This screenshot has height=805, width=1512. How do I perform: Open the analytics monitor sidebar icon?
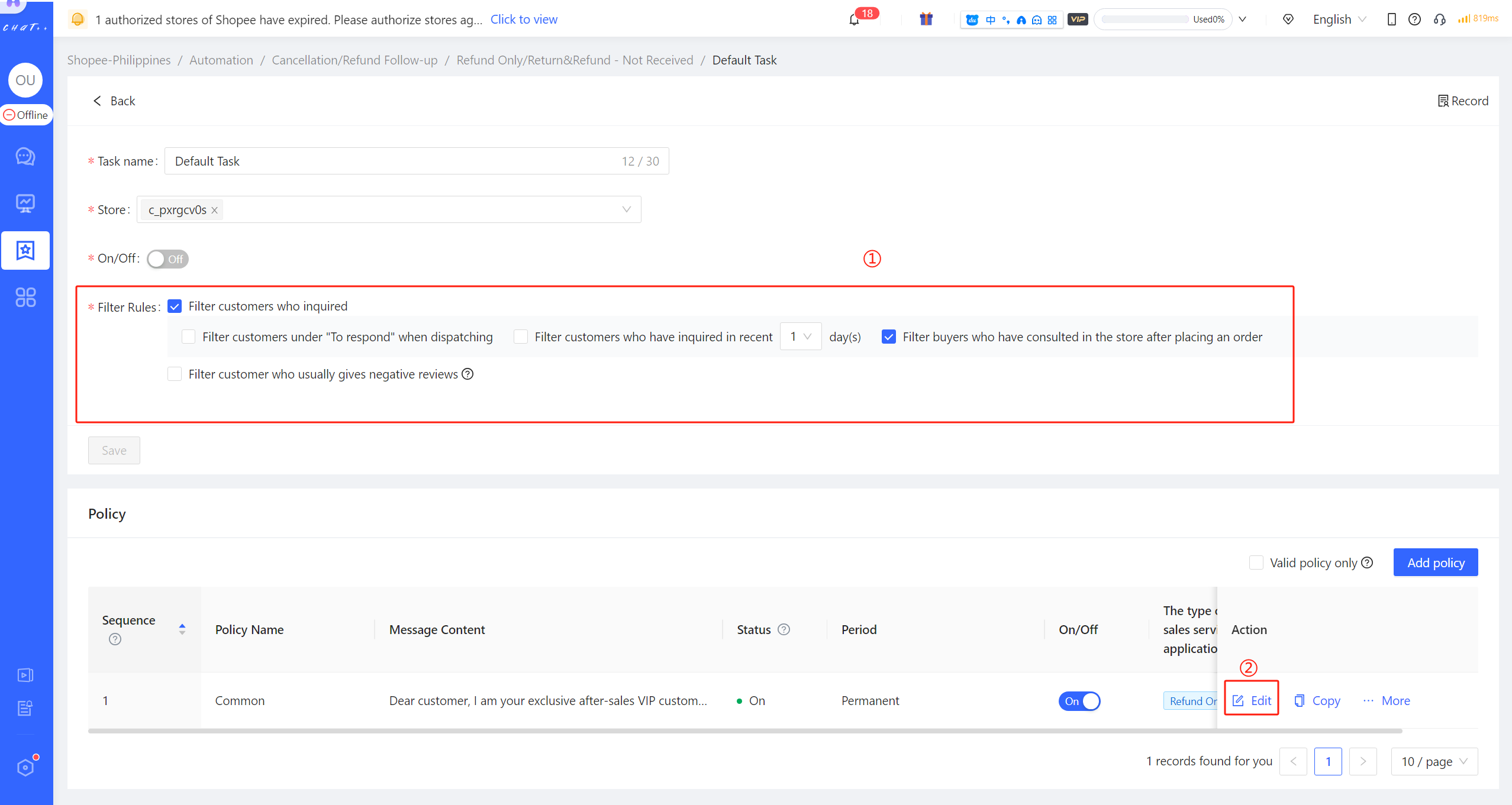pos(25,203)
